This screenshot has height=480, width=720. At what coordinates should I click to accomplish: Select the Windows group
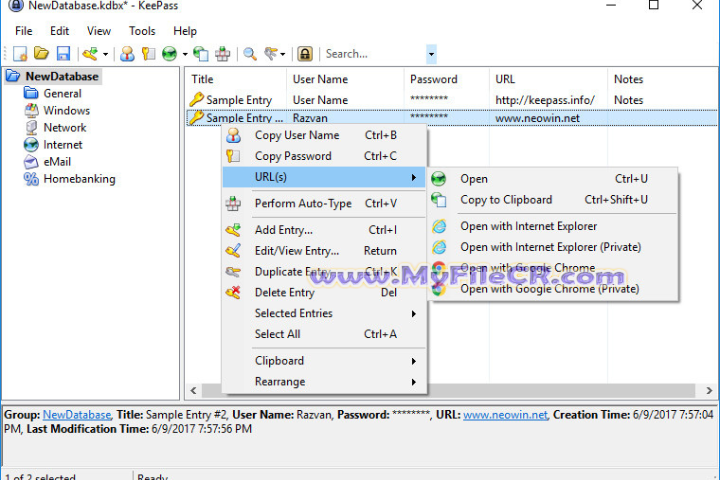(67, 110)
